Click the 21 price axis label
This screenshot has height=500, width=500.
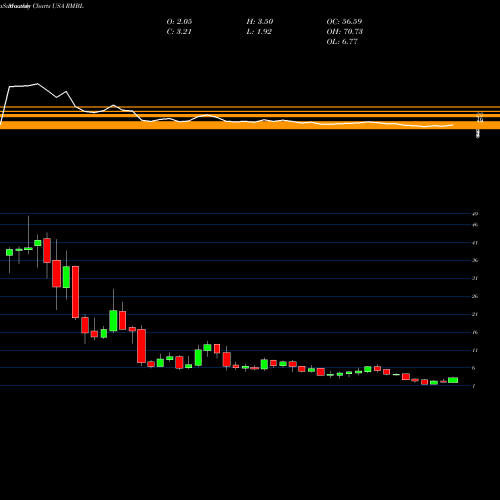click(475, 314)
